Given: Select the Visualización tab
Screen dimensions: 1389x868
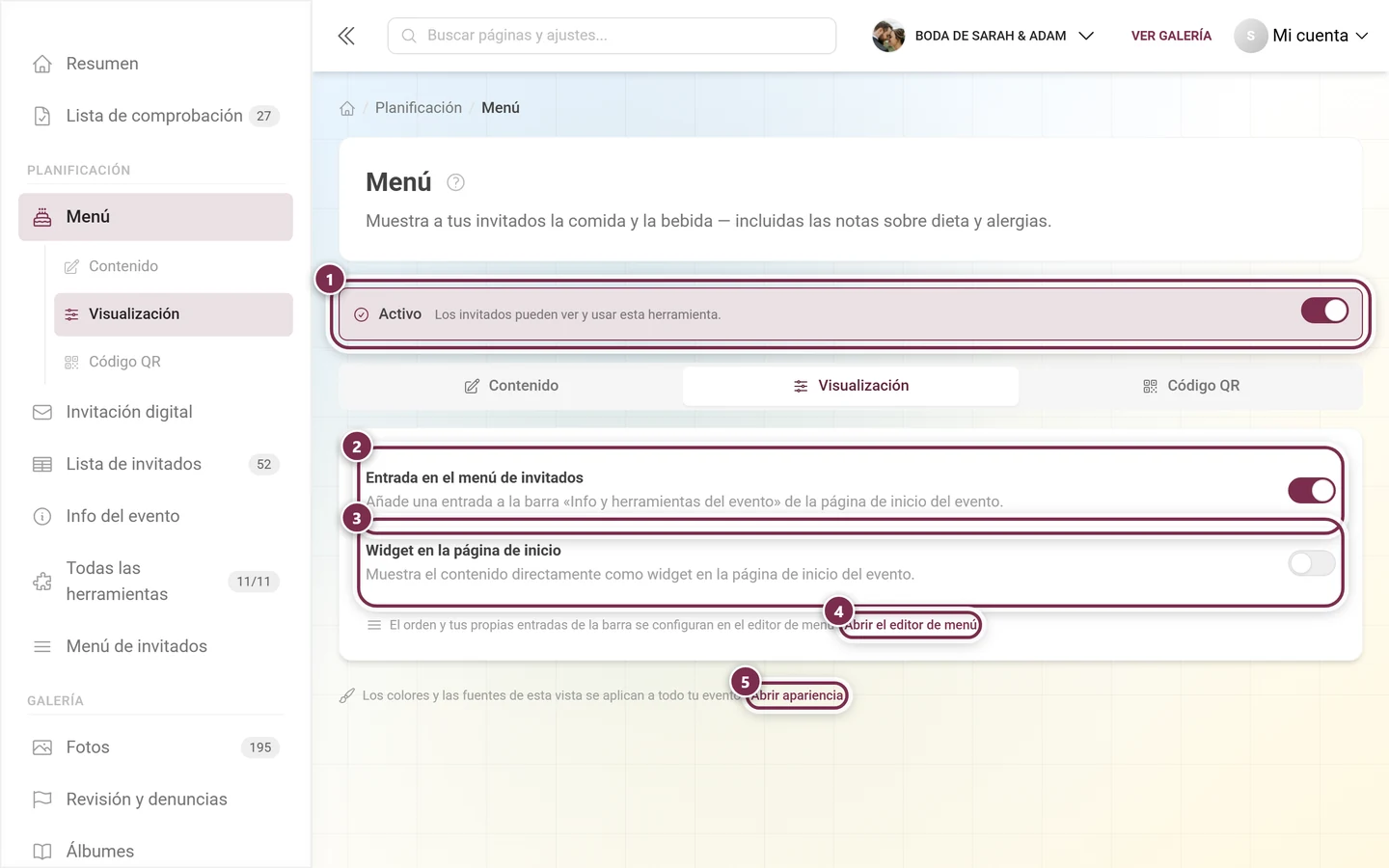Looking at the screenshot, I should (851, 386).
